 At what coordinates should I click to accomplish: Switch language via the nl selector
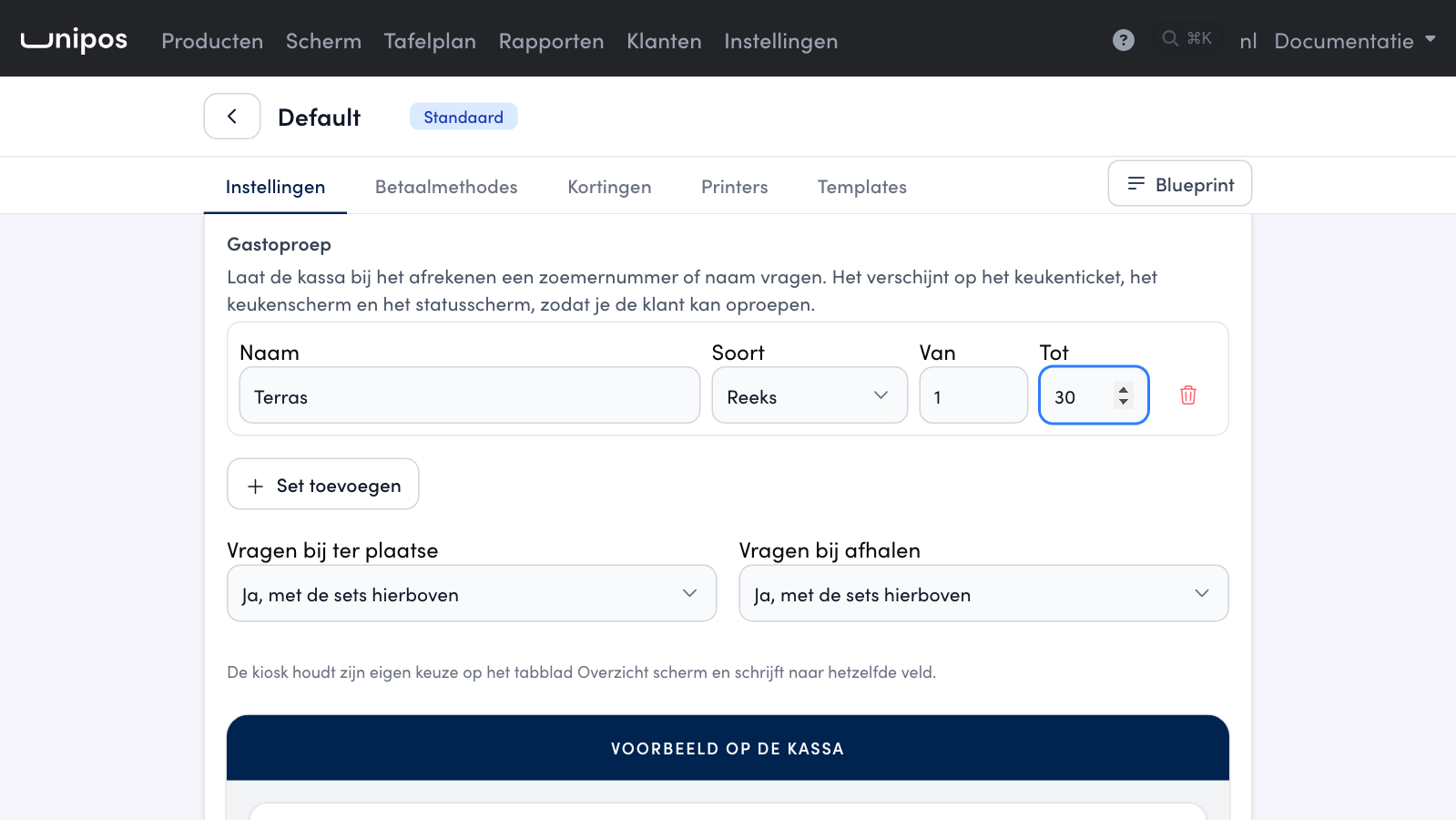pos(1247,41)
